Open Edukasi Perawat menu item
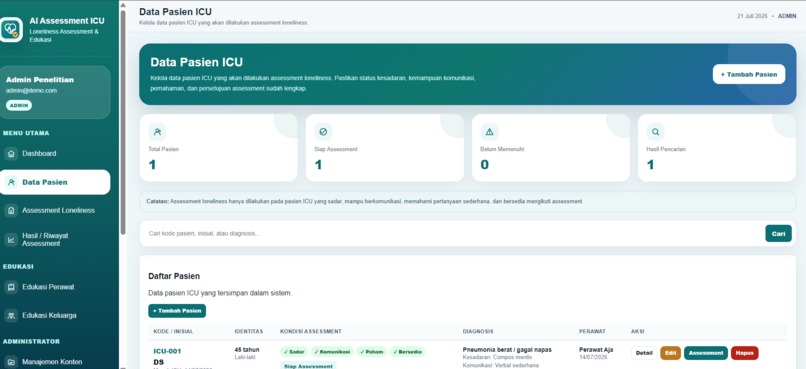Screen dimensions: 806x369 pyautogui.click(x=54, y=287)
